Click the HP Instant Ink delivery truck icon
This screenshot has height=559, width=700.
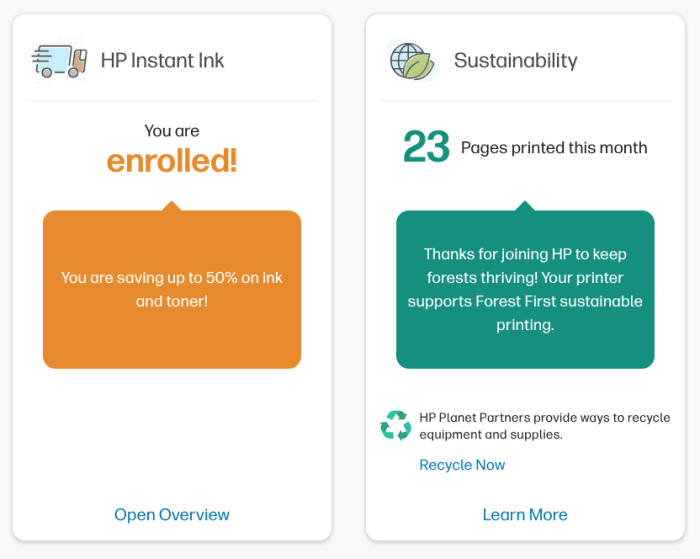click(x=59, y=60)
